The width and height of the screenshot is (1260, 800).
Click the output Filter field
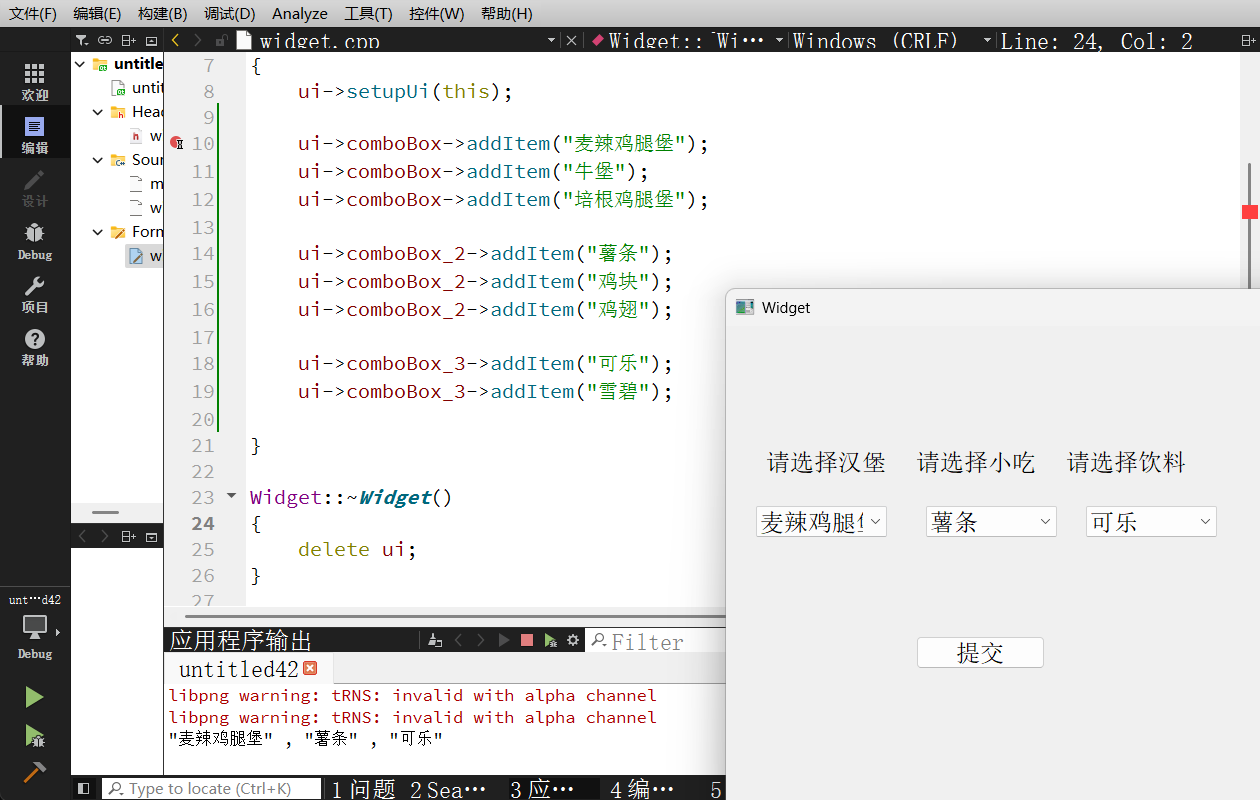[x=655, y=641]
